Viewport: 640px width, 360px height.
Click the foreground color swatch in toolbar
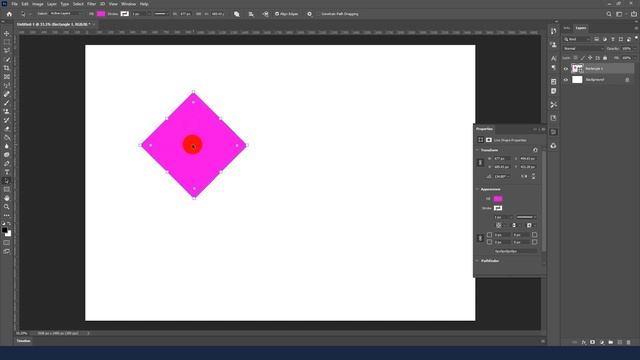[x=4, y=230]
